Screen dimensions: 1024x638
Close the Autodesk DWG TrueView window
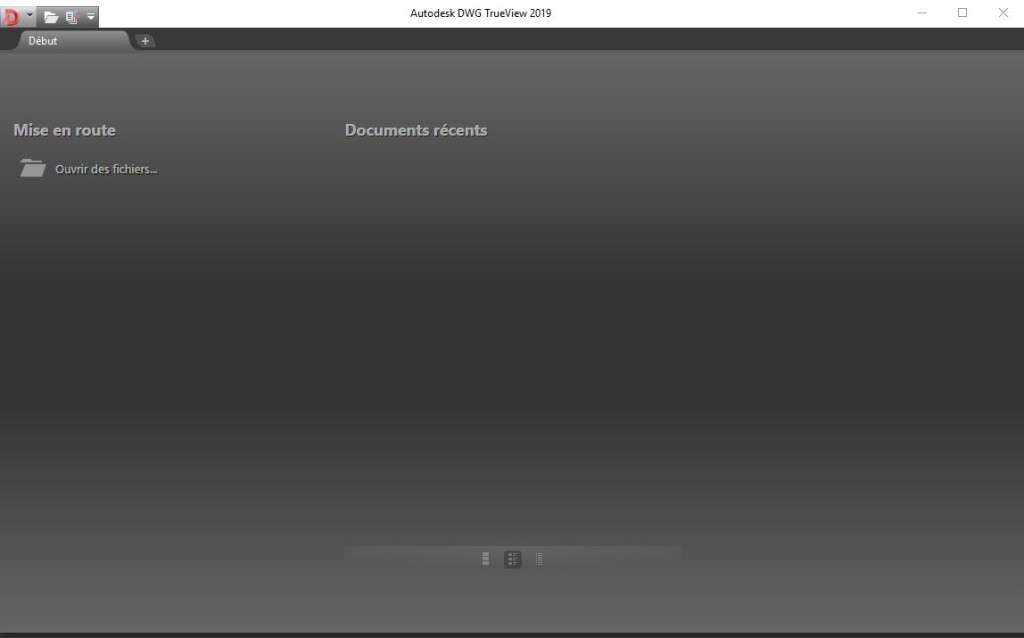(1003, 13)
